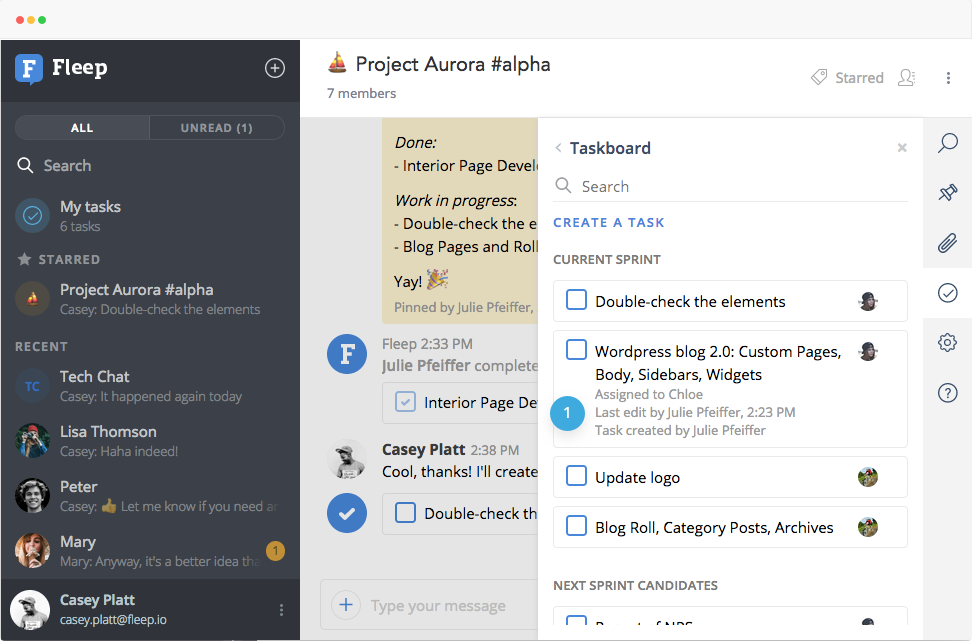The width and height of the screenshot is (972, 641).
Task: Click the NEXT SPRINT CANDIDATES heading
Action: [635, 586]
